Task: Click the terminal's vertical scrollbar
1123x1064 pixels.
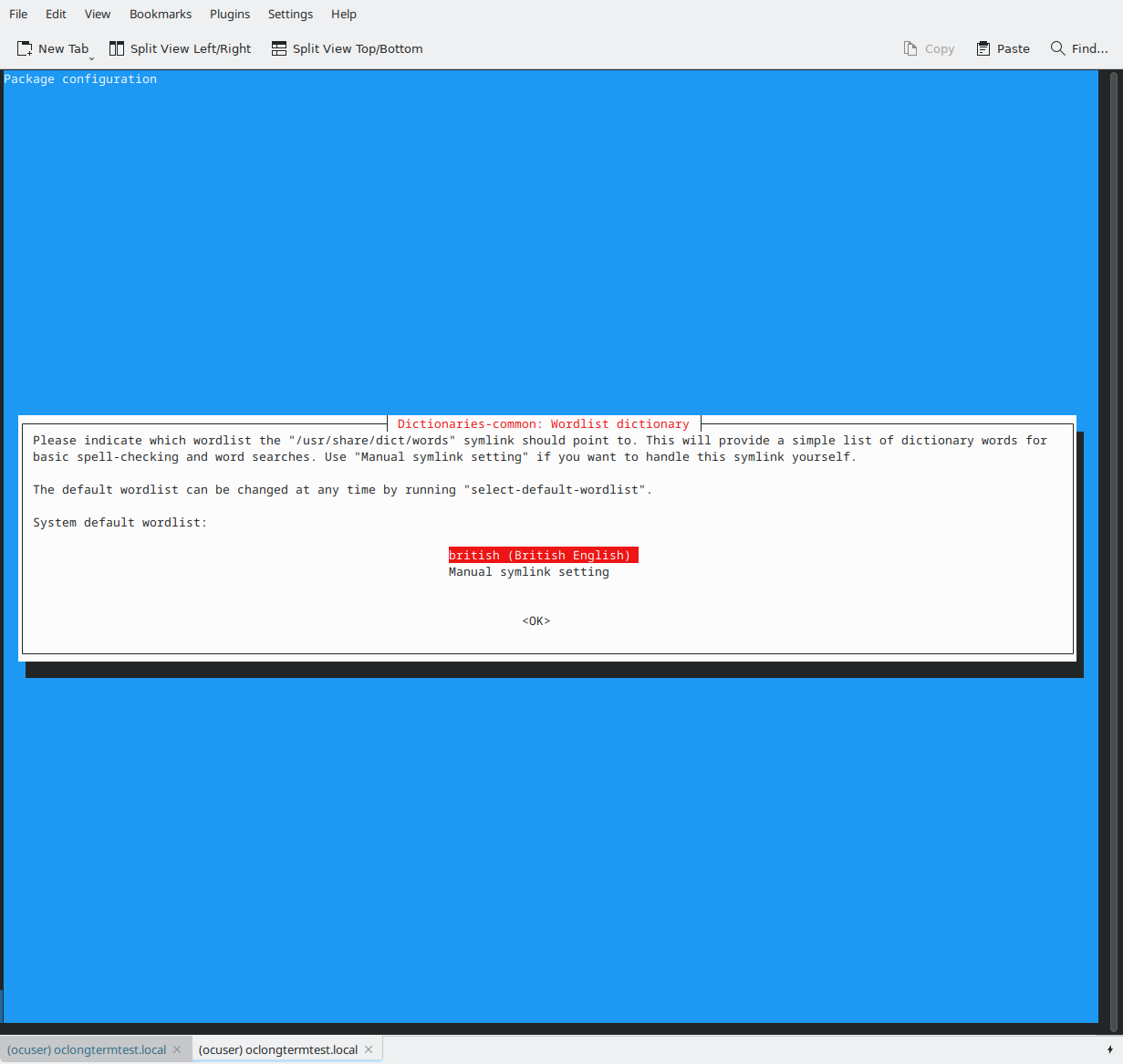Action: (x=1112, y=548)
